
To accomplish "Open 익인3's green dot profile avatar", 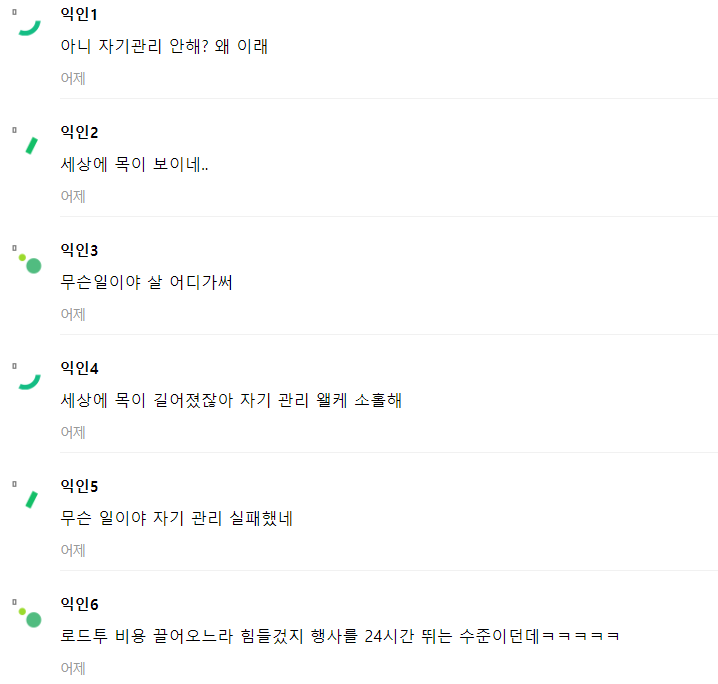I will (31, 264).
